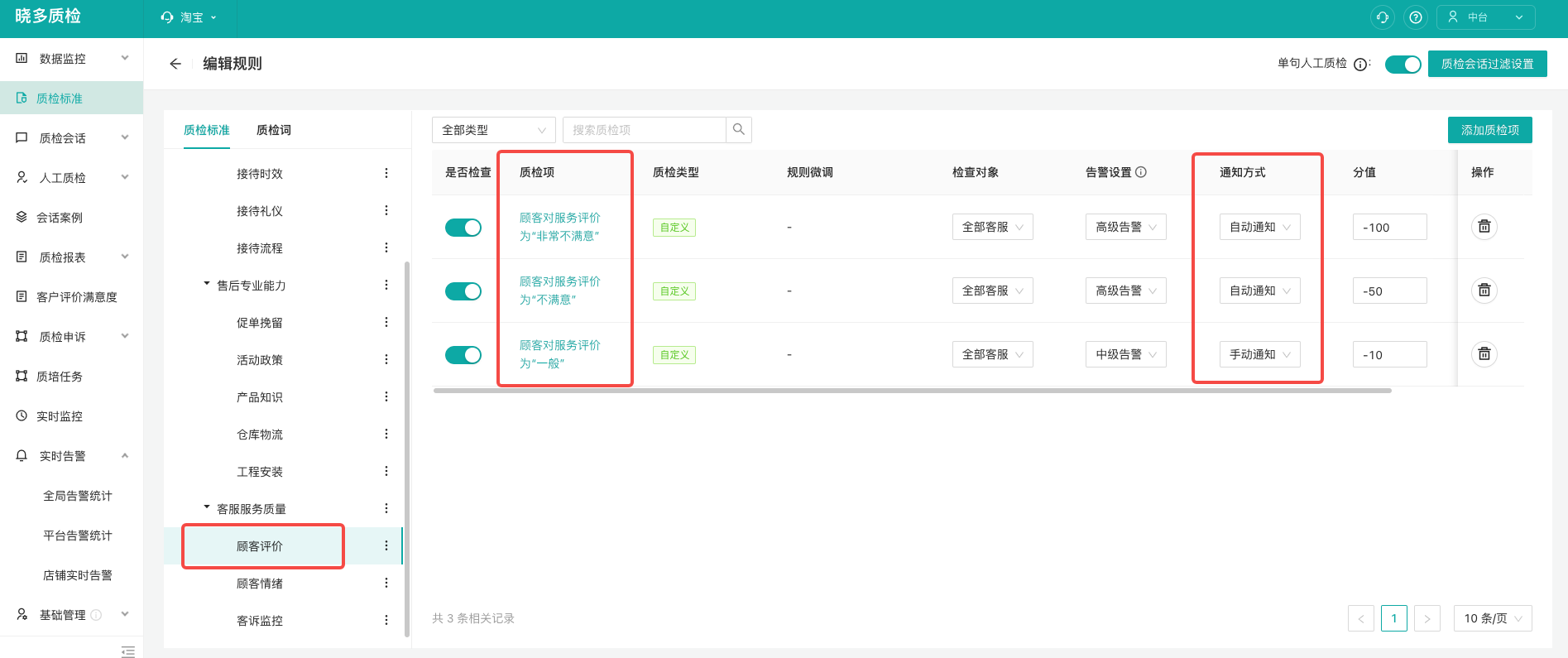1568x658 pixels.
Task: Delete the 一般 rule with trash icon
Action: 1484,354
